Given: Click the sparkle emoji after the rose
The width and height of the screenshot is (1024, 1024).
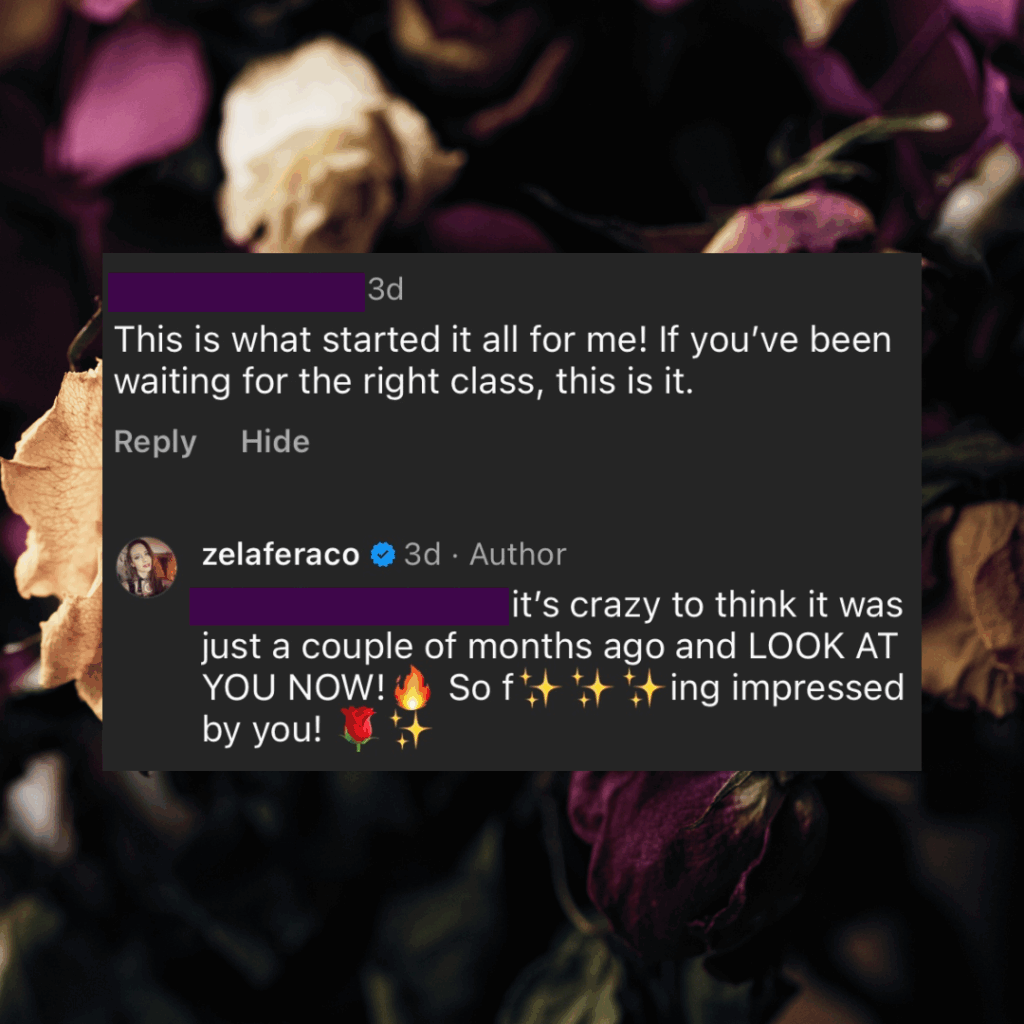Looking at the screenshot, I should (410, 729).
